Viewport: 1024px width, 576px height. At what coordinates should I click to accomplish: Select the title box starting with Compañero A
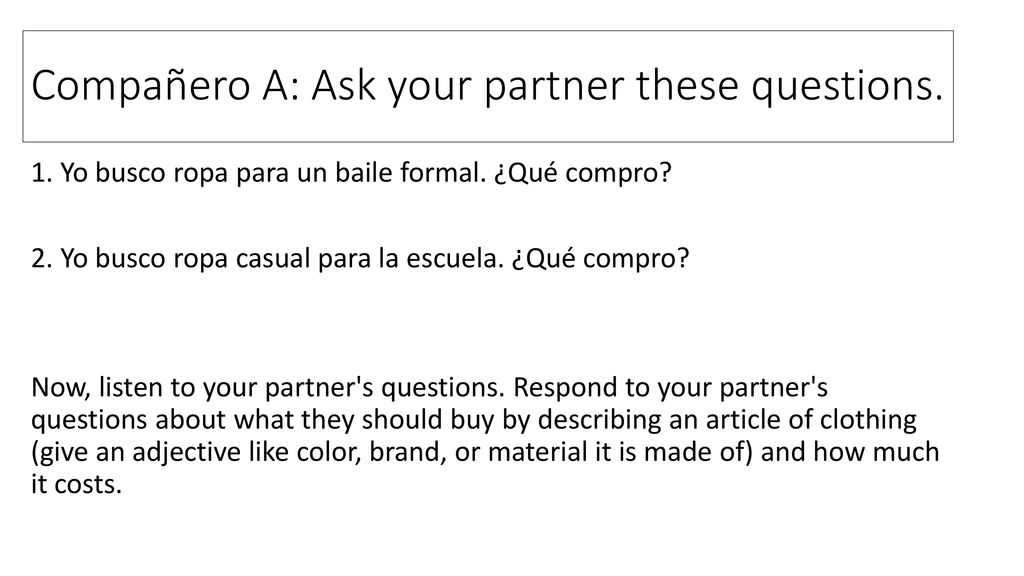[x=488, y=86]
